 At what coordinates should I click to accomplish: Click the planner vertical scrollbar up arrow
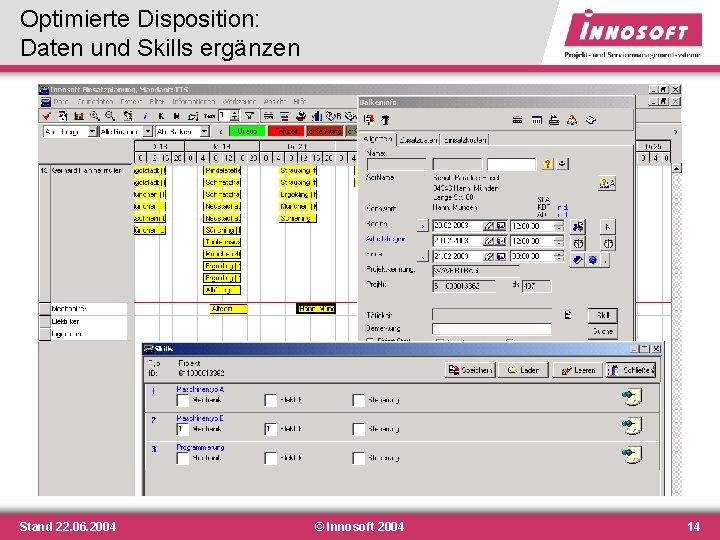(676, 169)
